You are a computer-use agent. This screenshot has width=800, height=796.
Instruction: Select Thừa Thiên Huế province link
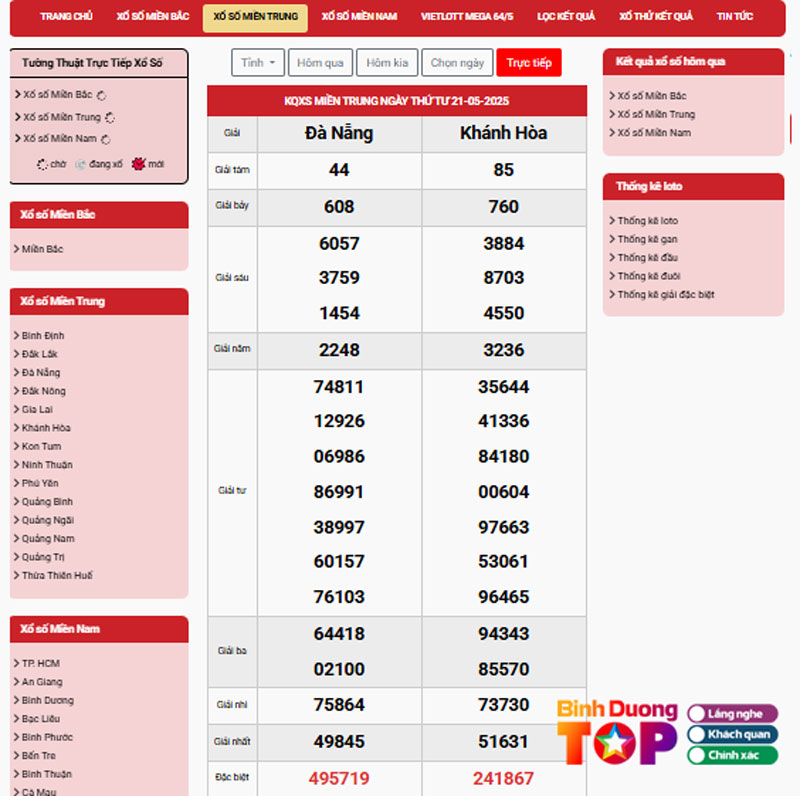coord(57,576)
